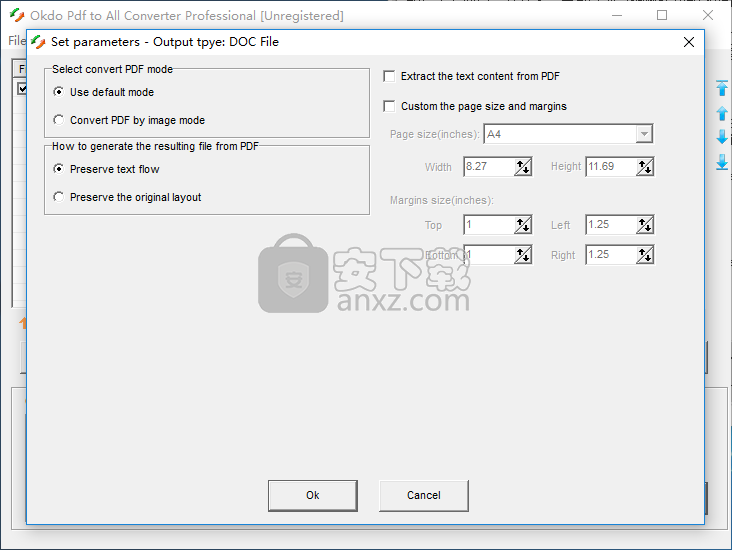Screen dimensions: 732x550
Task: Click the Height value field
Action: point(611,167)
